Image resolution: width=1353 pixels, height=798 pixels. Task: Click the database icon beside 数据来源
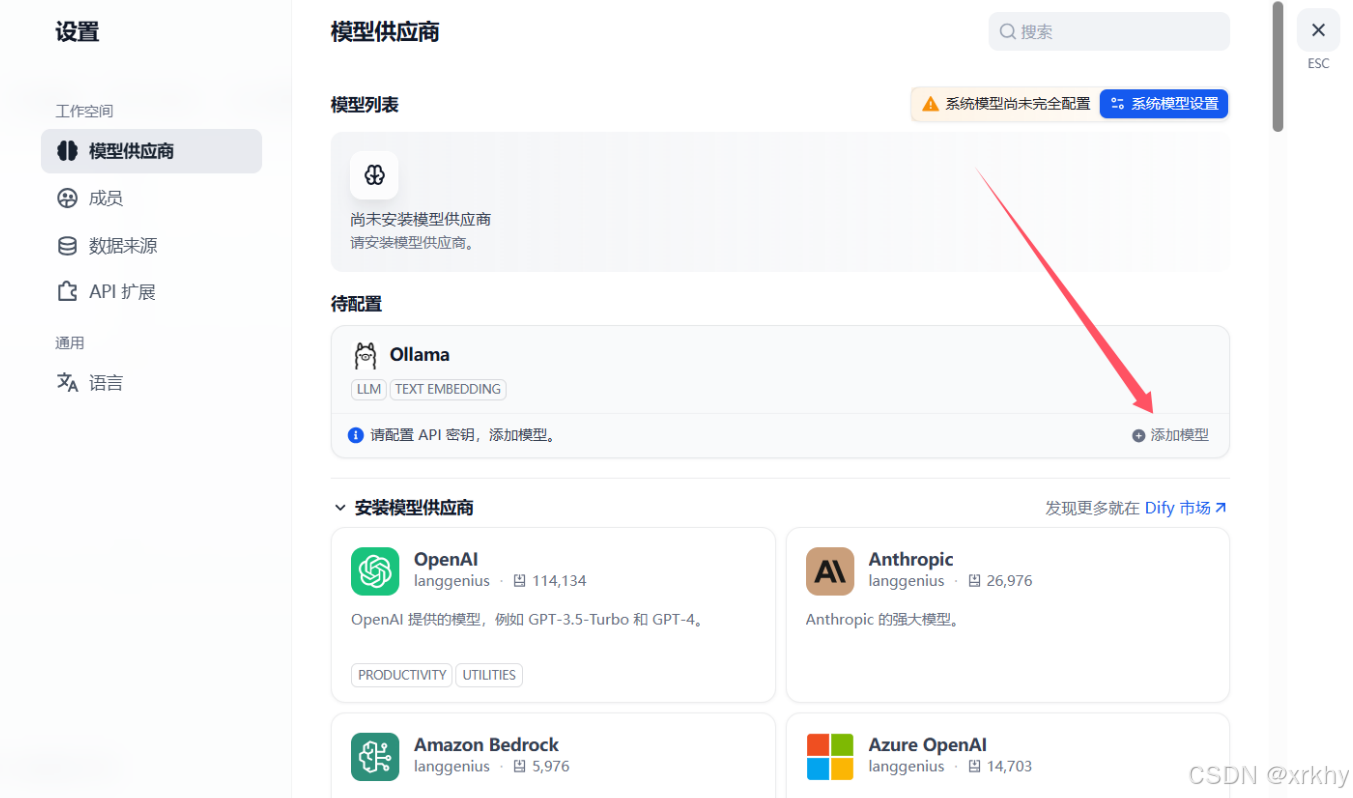point(67,245)
